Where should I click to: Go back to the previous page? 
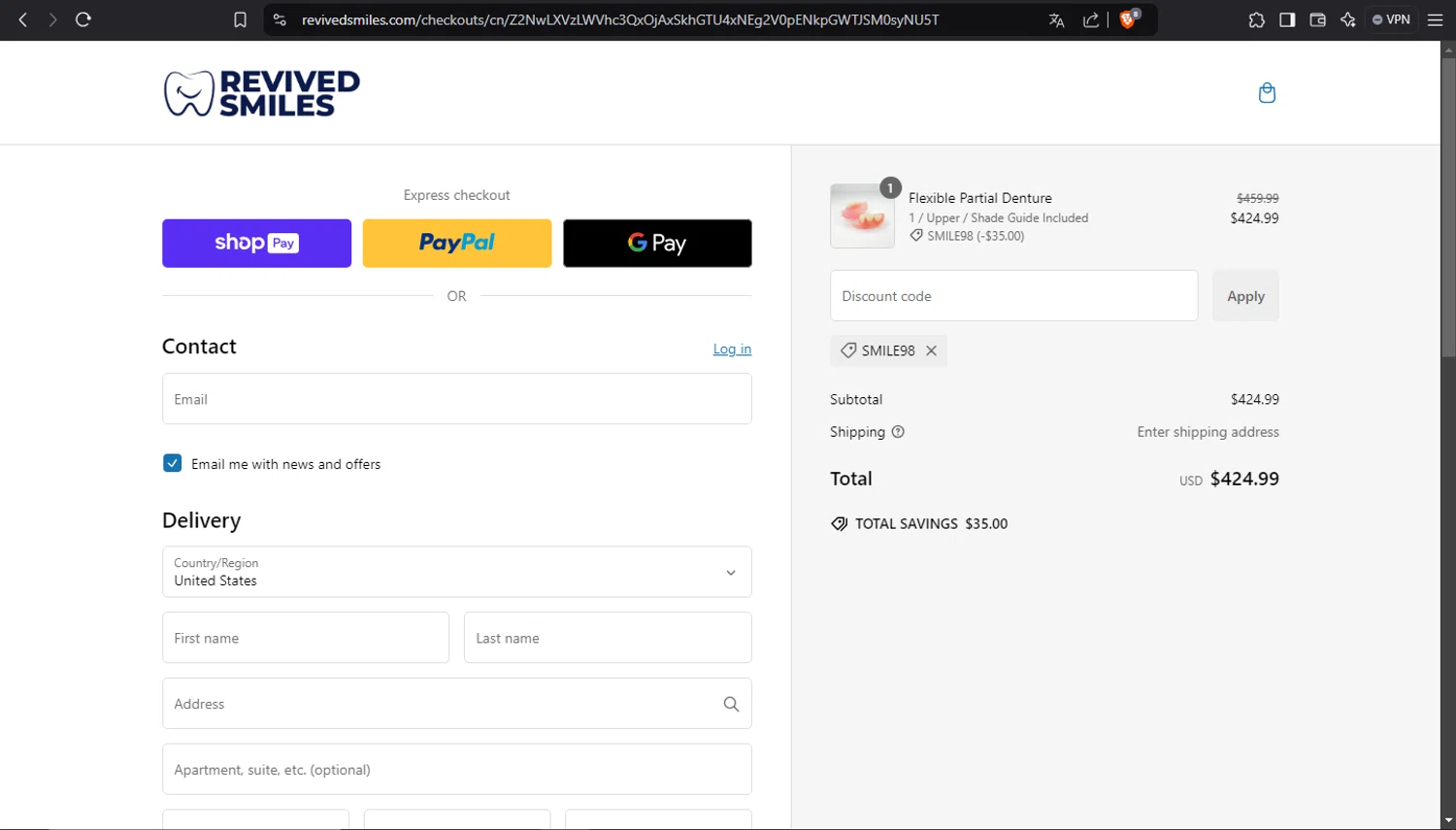pos(23,19)
